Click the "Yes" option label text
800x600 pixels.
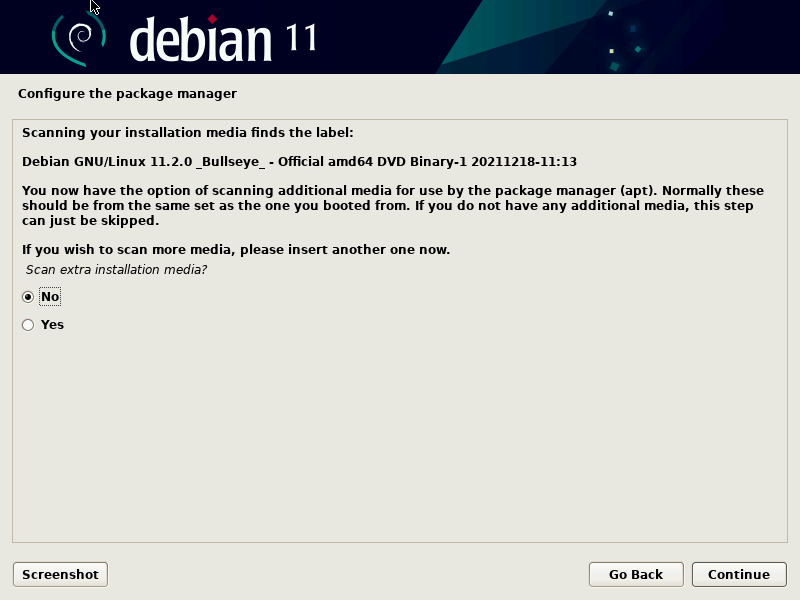click(52, 325)
